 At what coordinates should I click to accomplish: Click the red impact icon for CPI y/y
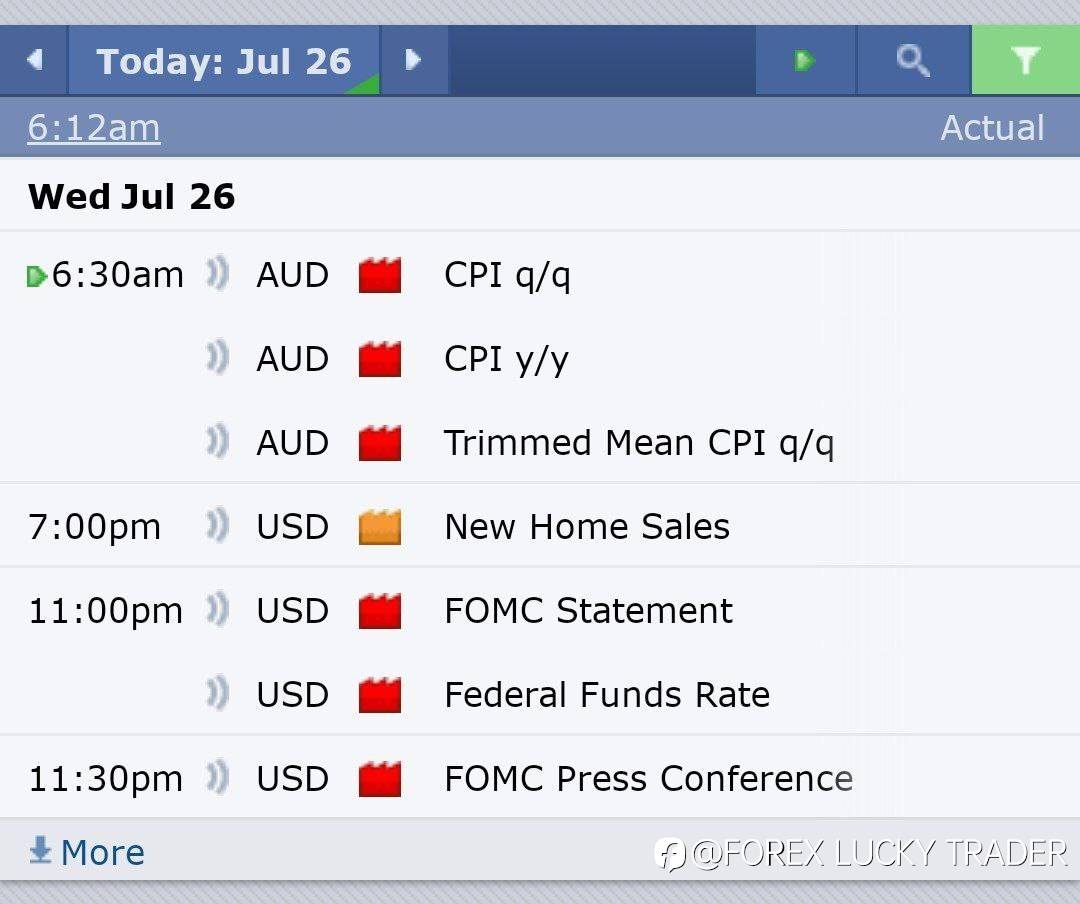(x=380, y=359)
